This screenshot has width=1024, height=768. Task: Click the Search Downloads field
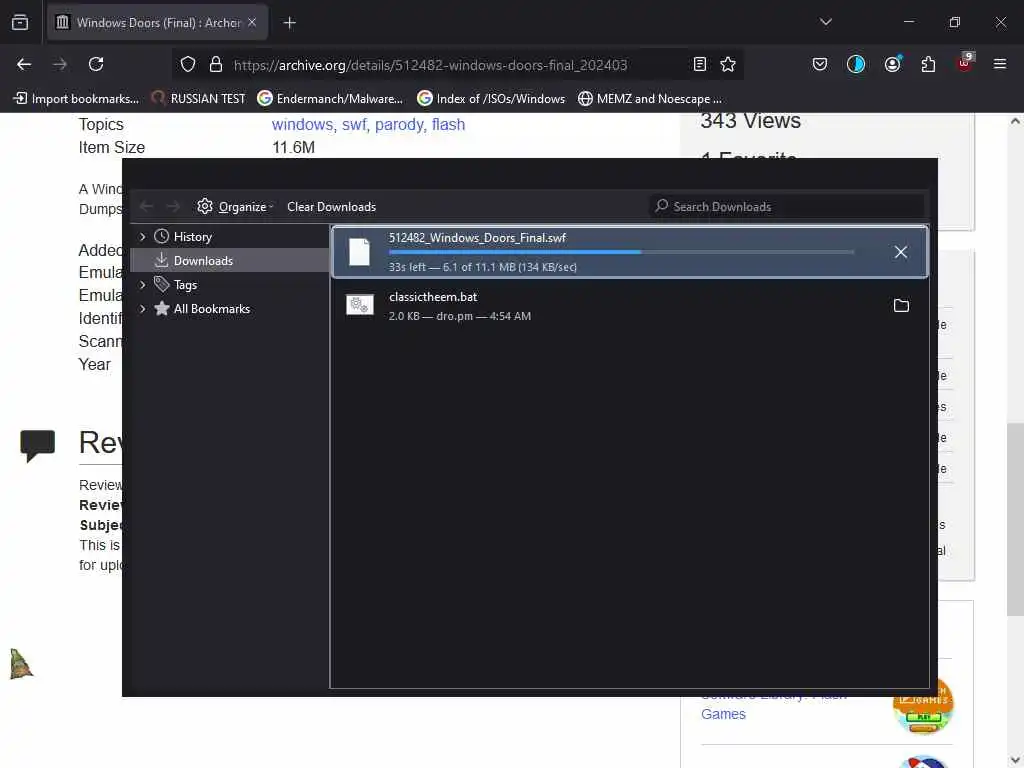787,206
